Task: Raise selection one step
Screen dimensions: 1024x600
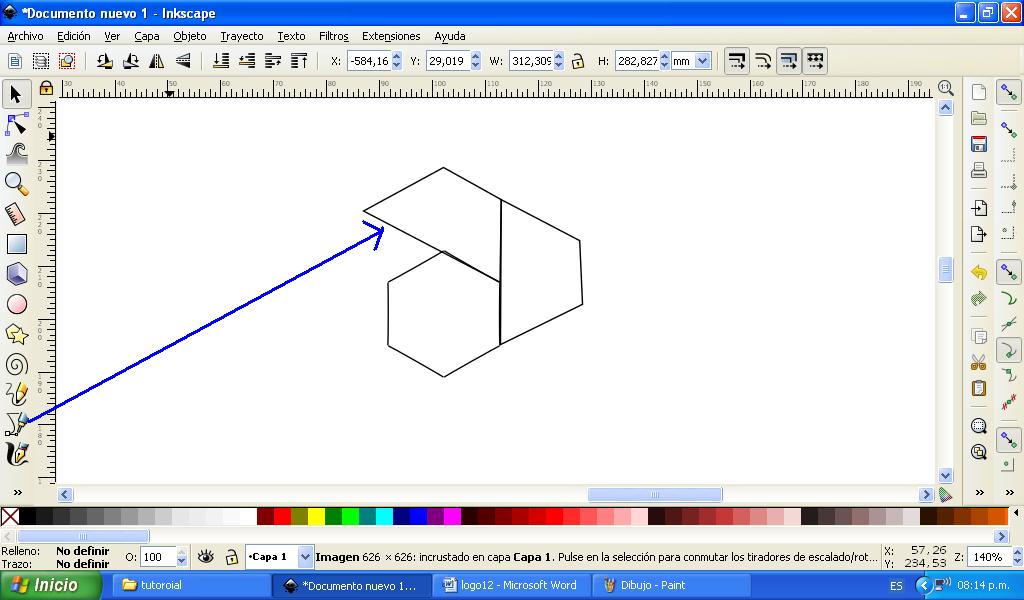Action: (273, 61)
